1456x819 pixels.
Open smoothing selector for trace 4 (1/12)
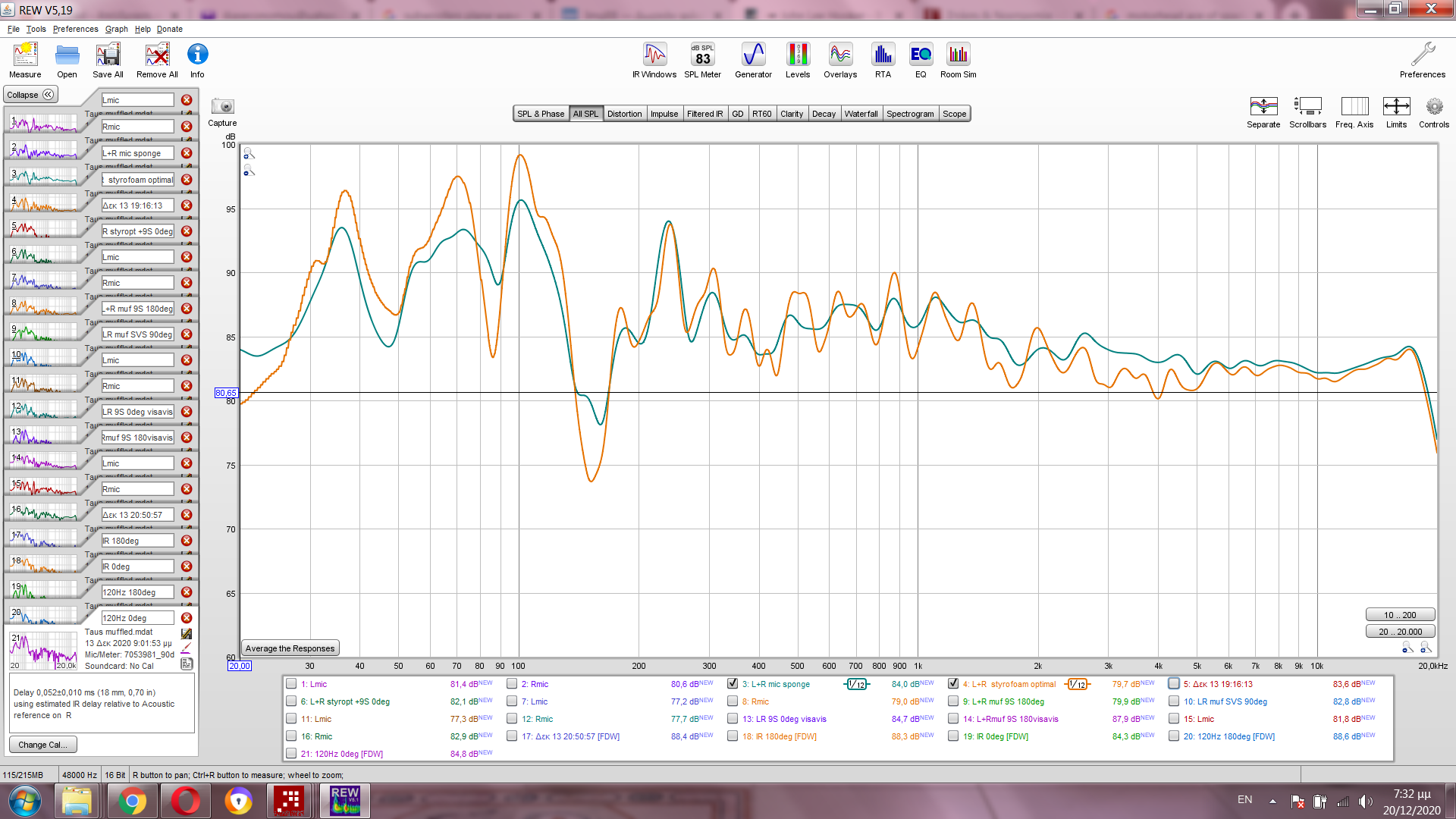(x=1078, y=684)
